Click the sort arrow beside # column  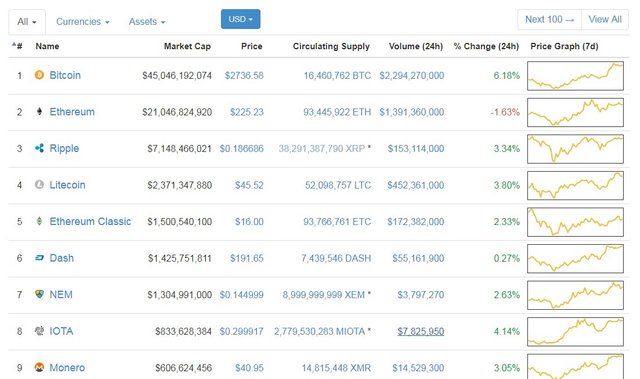(x=14, y=44)
